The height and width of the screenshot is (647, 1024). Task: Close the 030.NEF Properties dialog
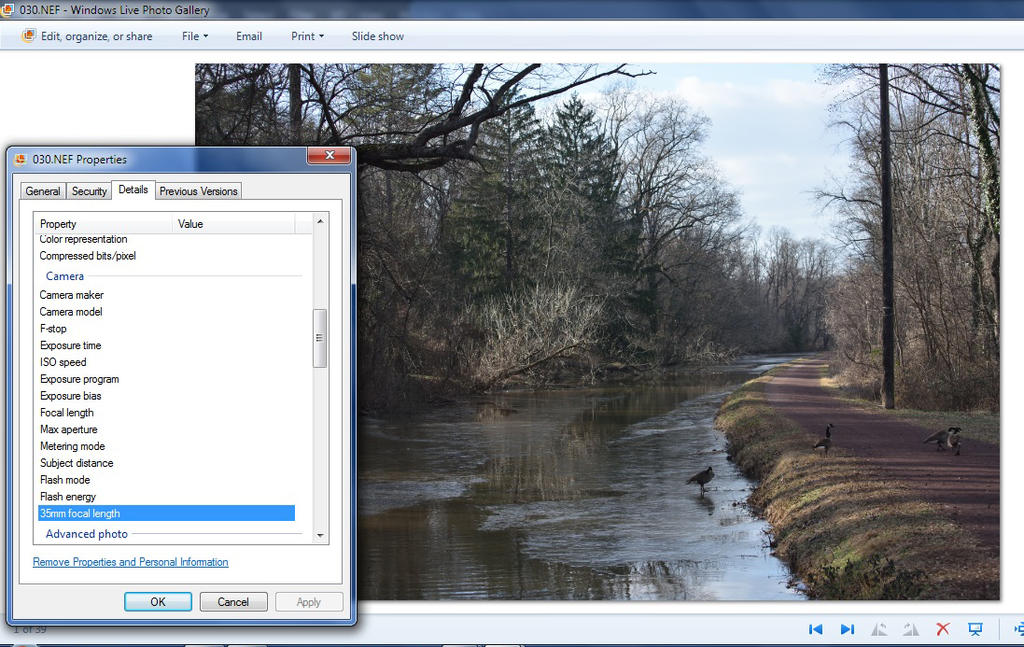(328, 156)
